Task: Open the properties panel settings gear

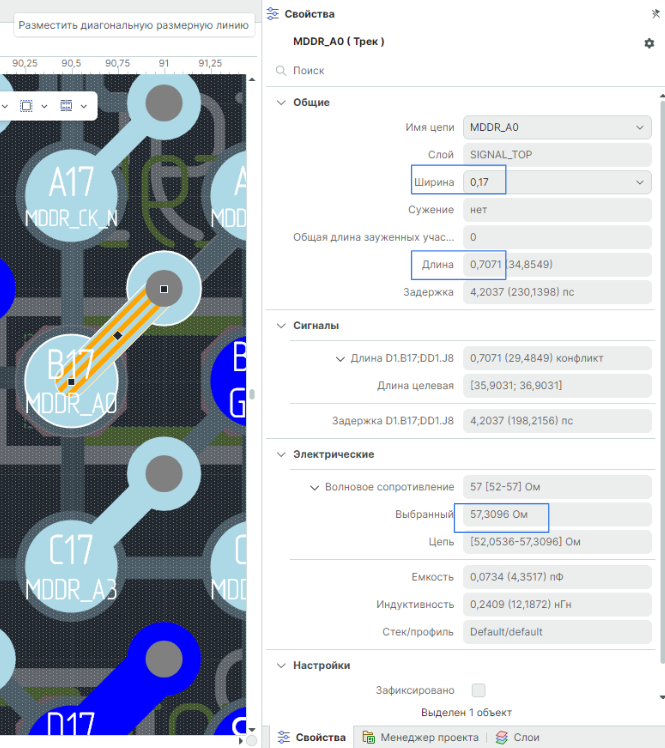Action: pyautogui.click(x=649, y=43)
